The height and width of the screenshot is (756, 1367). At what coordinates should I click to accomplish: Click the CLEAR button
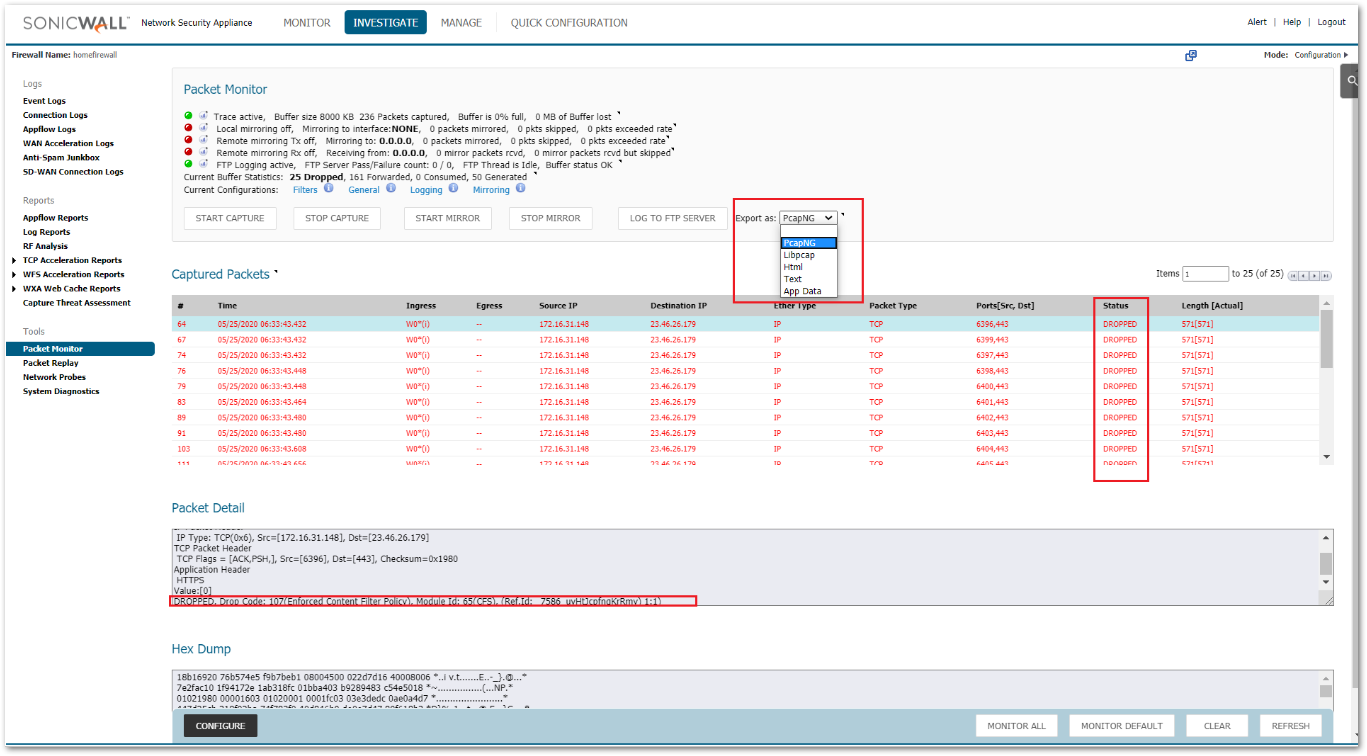tap(1217, 726)
